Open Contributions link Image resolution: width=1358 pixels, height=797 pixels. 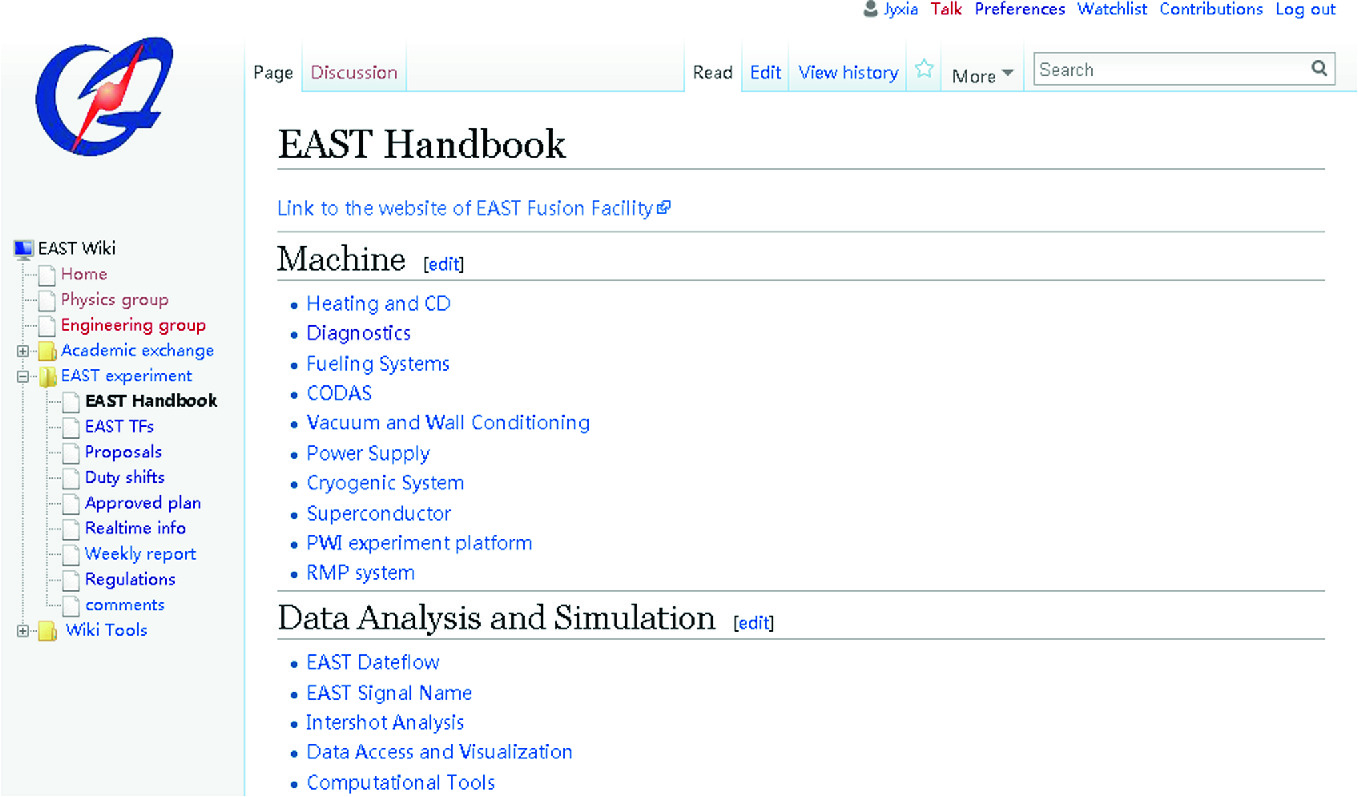(x=1211, y=9)
